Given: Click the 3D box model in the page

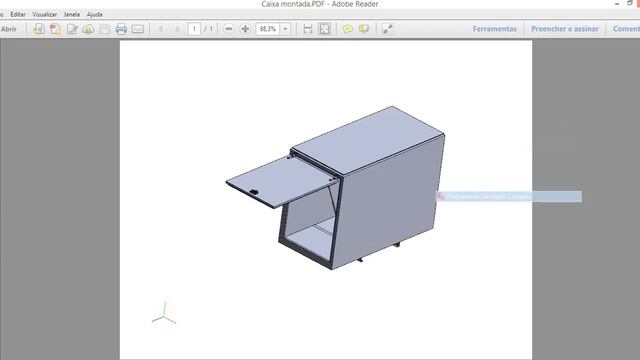Looking at the screenshot, I should point(336,188).
